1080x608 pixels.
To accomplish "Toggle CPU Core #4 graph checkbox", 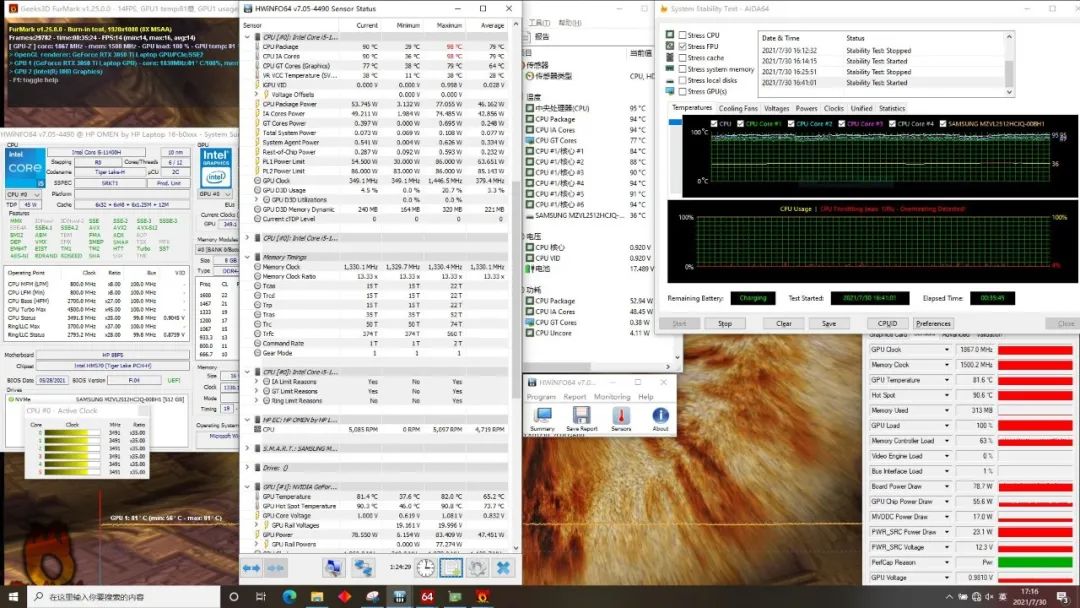I will coord(893,124).
